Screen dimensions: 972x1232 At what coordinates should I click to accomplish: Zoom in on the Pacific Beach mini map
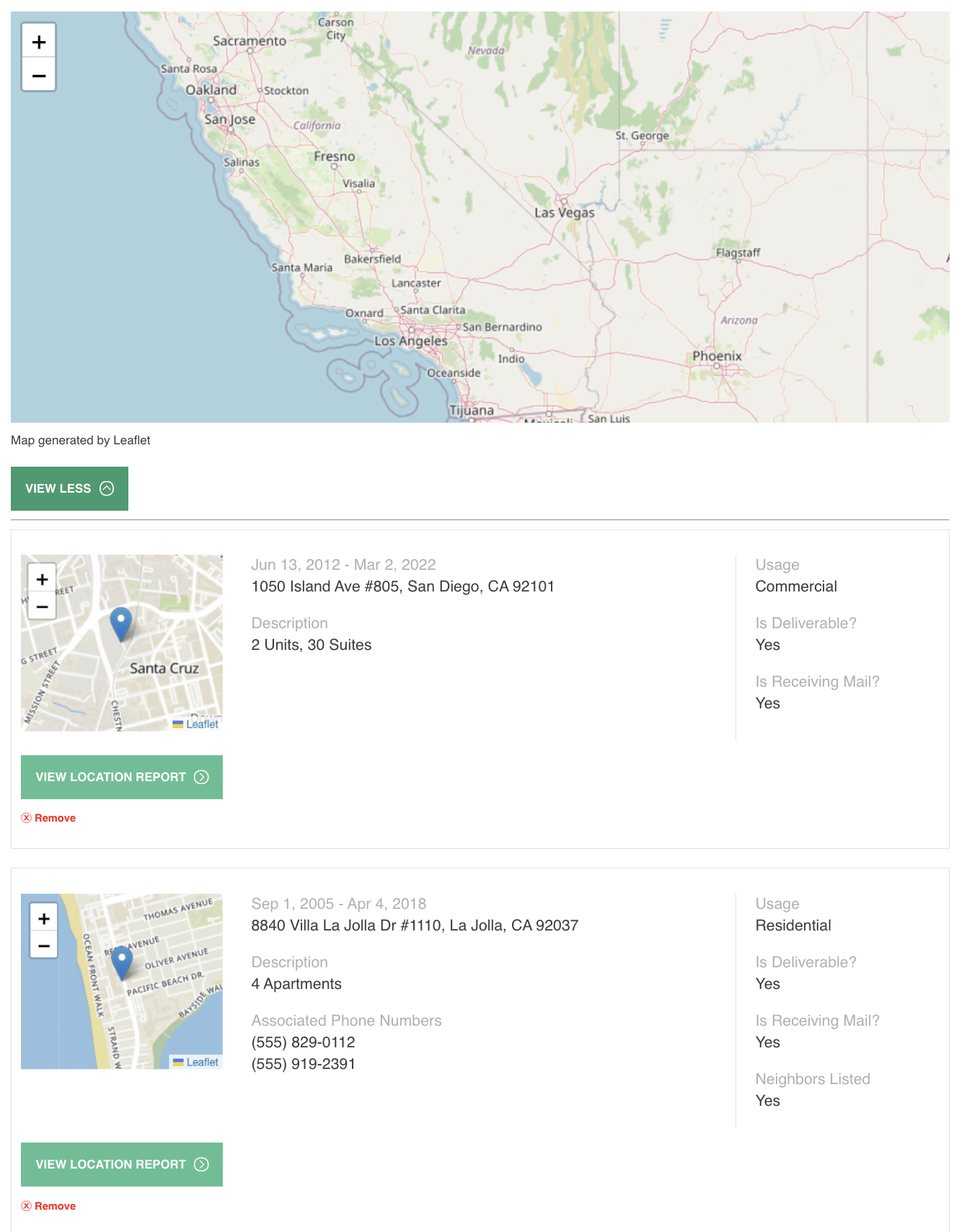tap(44, 918)
